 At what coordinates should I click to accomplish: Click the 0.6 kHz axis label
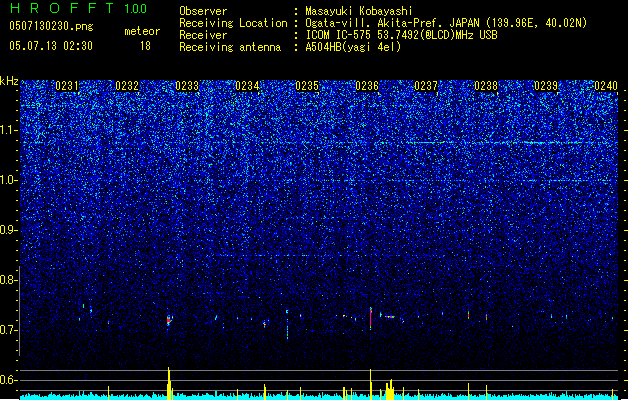pos(8,380)
